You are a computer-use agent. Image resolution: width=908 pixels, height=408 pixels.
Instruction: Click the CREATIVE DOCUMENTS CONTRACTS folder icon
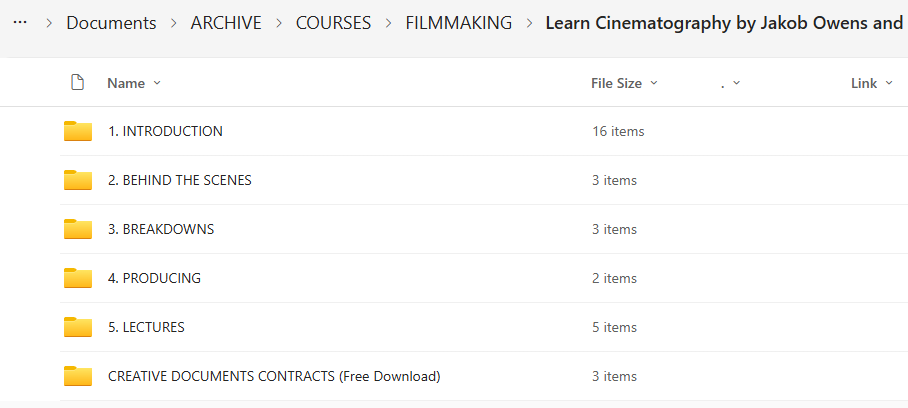tap(77, 376)
